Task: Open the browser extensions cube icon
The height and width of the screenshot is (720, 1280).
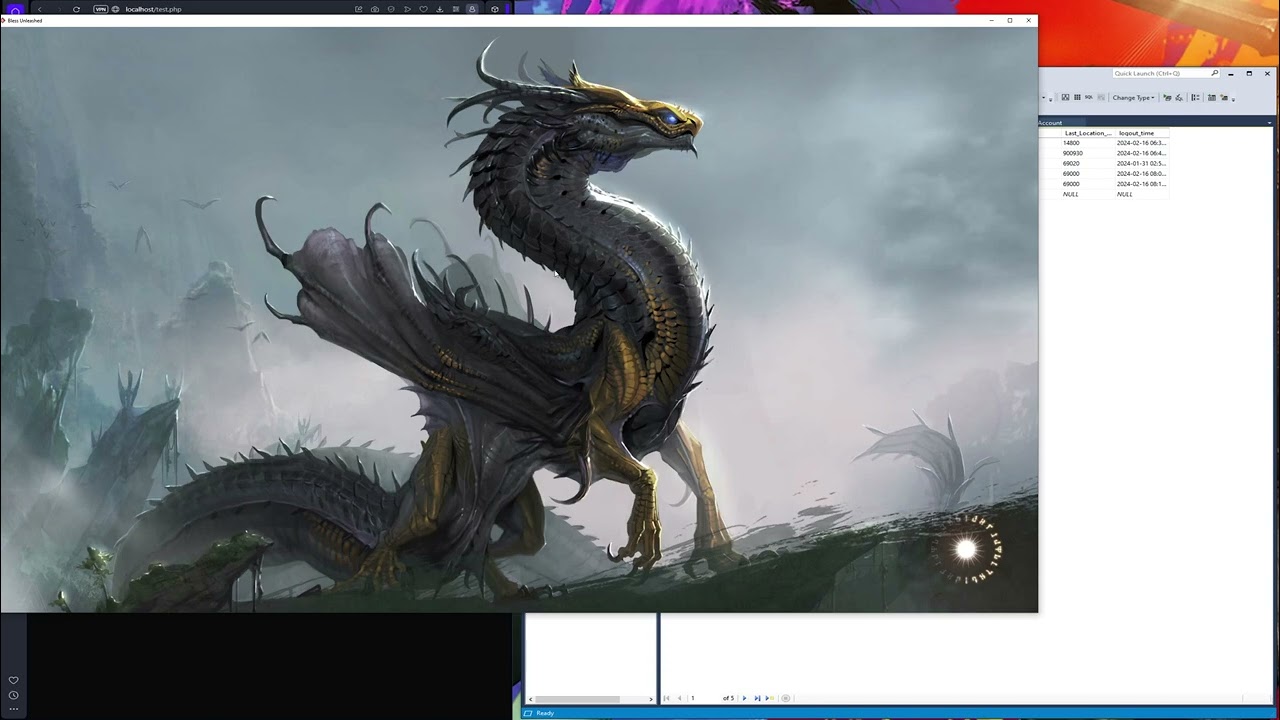Action: [495, 9]
